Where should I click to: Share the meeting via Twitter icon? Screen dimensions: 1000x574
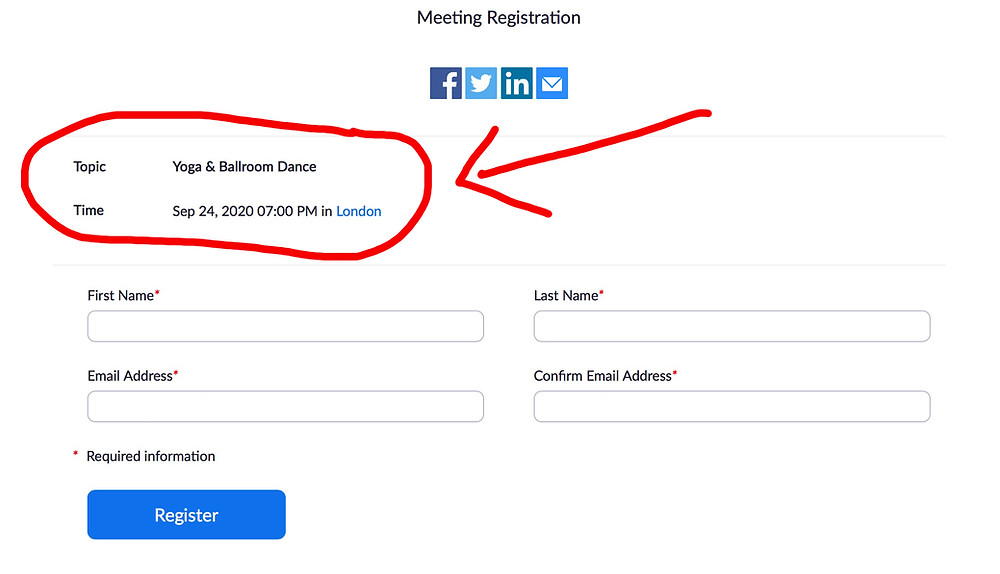481,83
